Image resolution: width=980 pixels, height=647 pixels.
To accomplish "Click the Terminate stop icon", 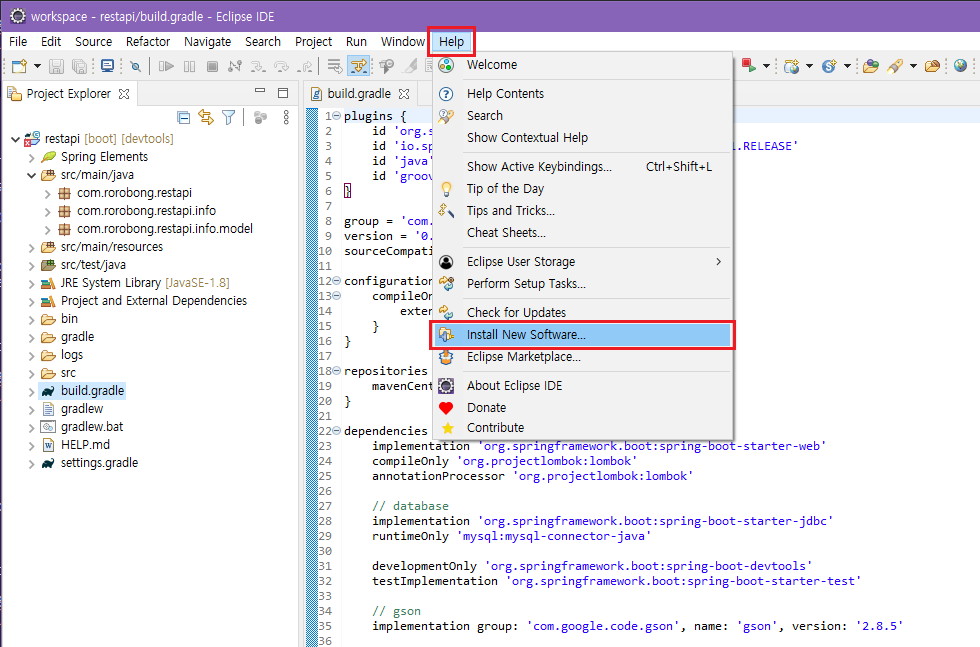I will coord(212,66).
